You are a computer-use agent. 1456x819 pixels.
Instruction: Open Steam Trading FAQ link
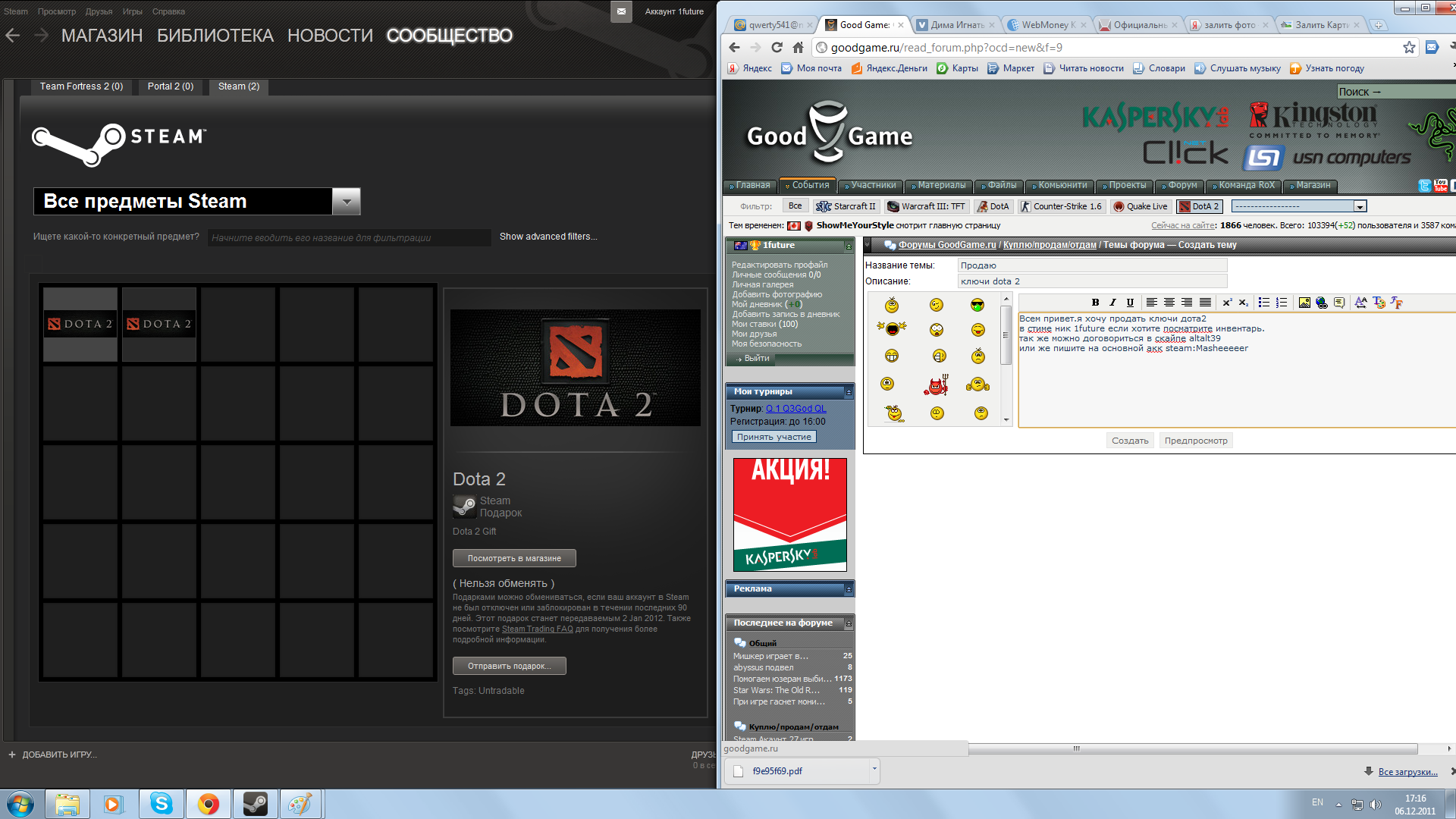click(538, 629)
